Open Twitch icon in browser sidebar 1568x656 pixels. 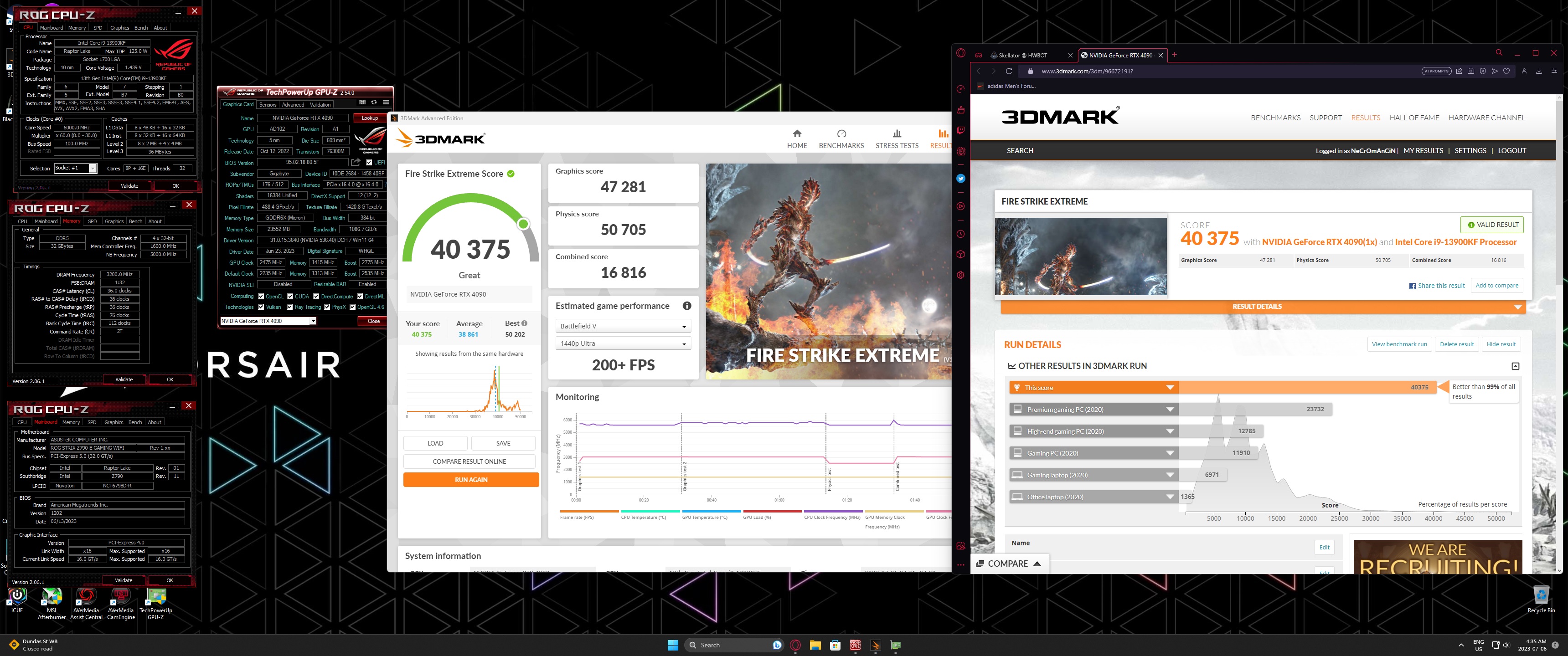tap(960, 130)
